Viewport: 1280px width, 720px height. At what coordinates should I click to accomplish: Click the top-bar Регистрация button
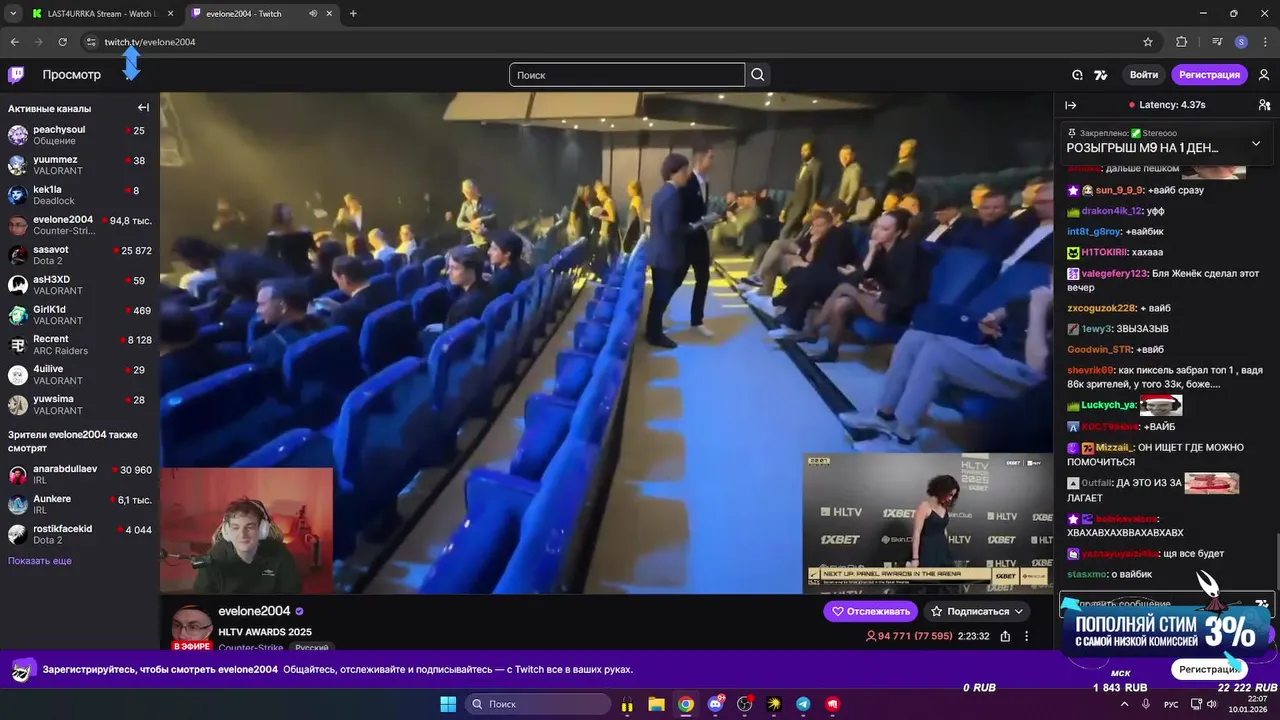[1209, 75]
